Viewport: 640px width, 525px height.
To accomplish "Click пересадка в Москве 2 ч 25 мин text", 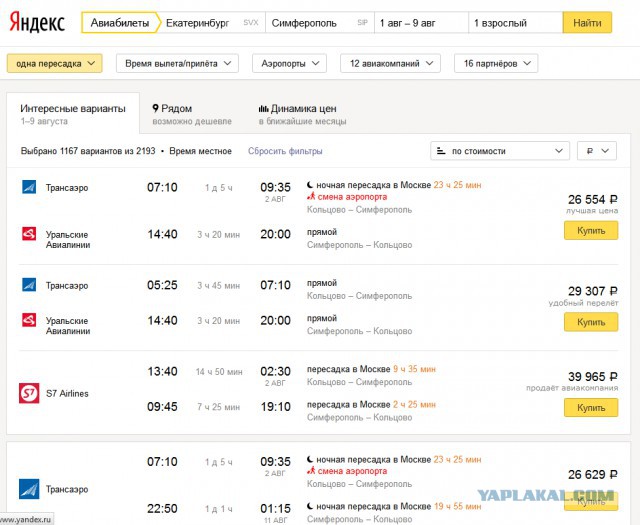I will 371,405.
